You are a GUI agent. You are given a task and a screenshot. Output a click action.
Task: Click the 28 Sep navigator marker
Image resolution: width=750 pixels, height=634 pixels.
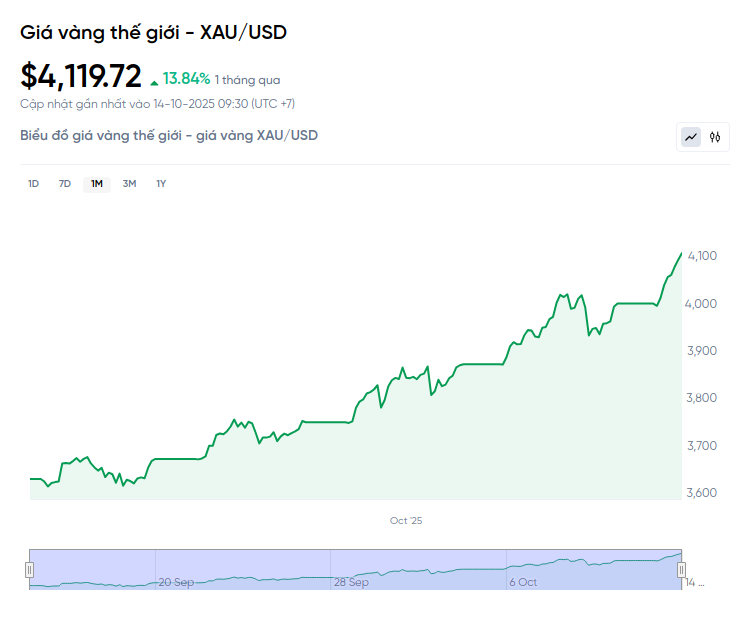(351, 581)
